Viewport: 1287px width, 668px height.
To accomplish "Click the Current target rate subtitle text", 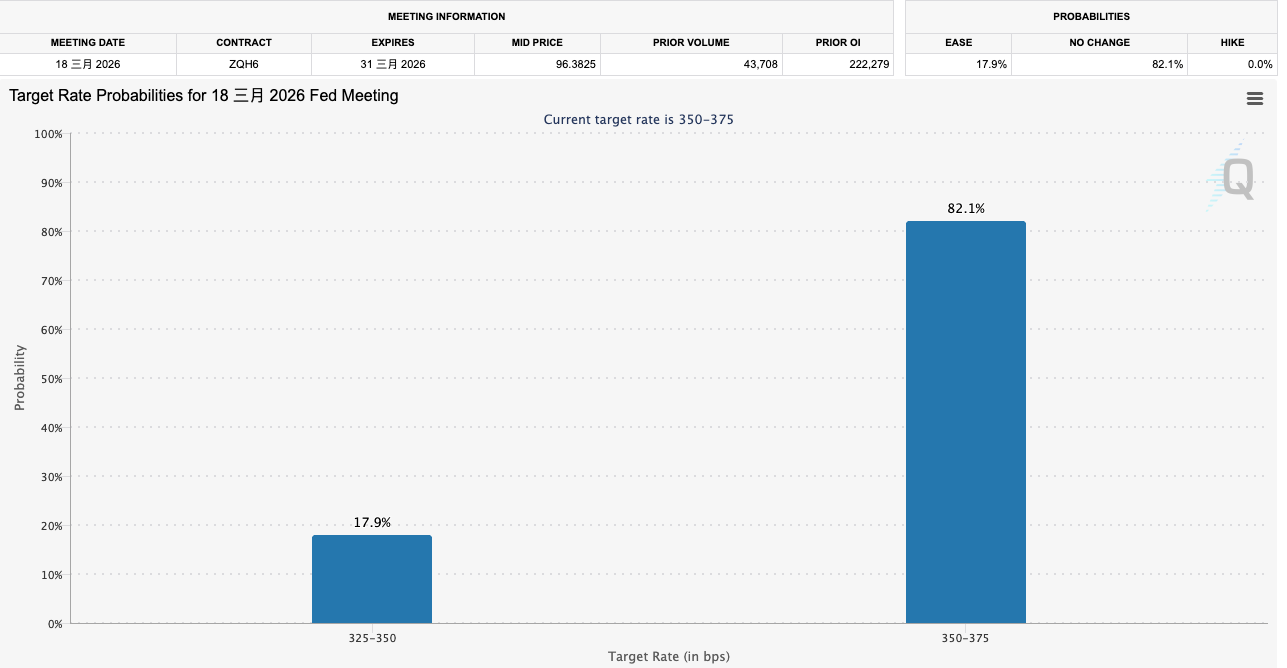I will click(639, 119).
